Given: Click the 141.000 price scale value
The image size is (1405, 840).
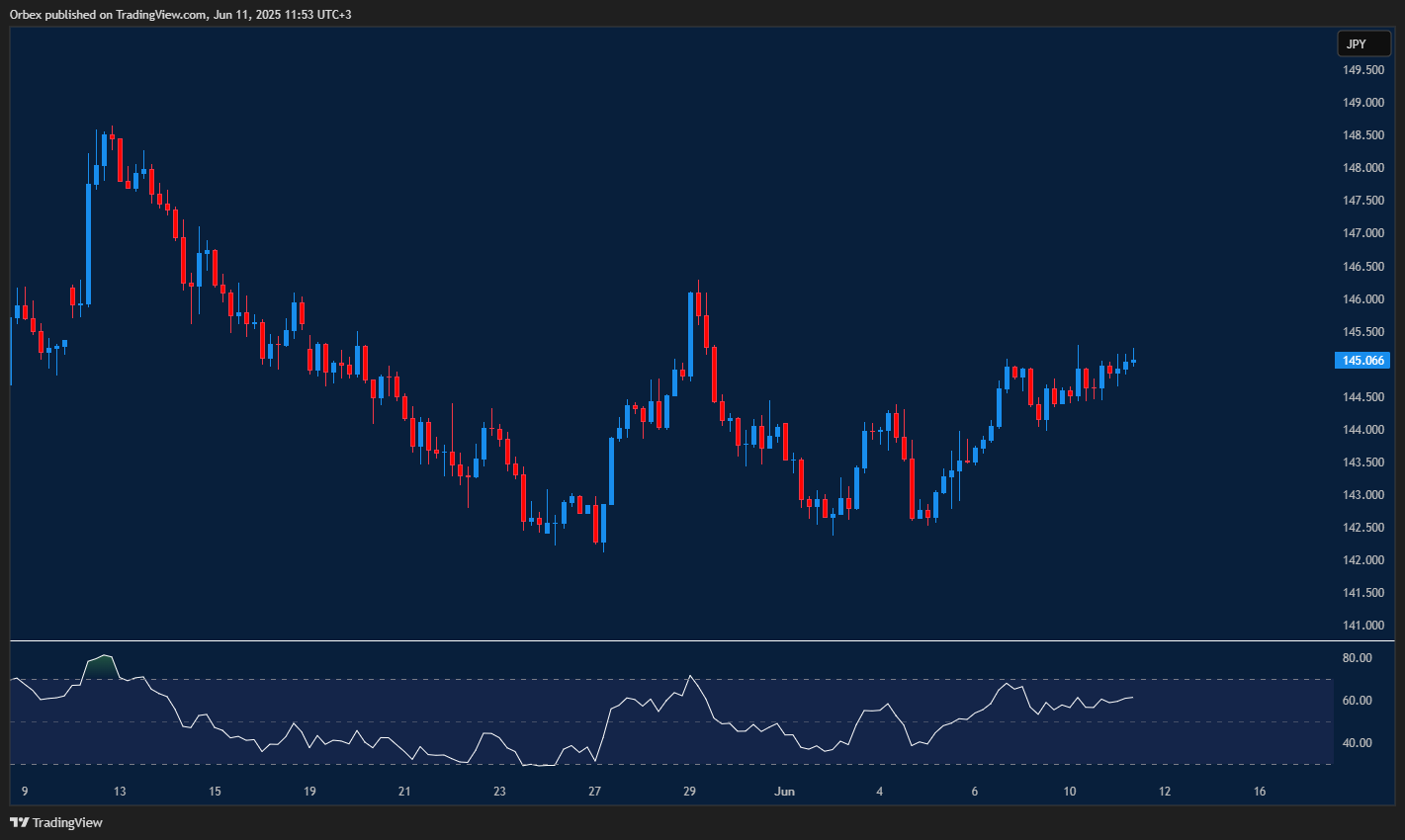Looking at the screenshot, I should click(x=1365, y=625).
